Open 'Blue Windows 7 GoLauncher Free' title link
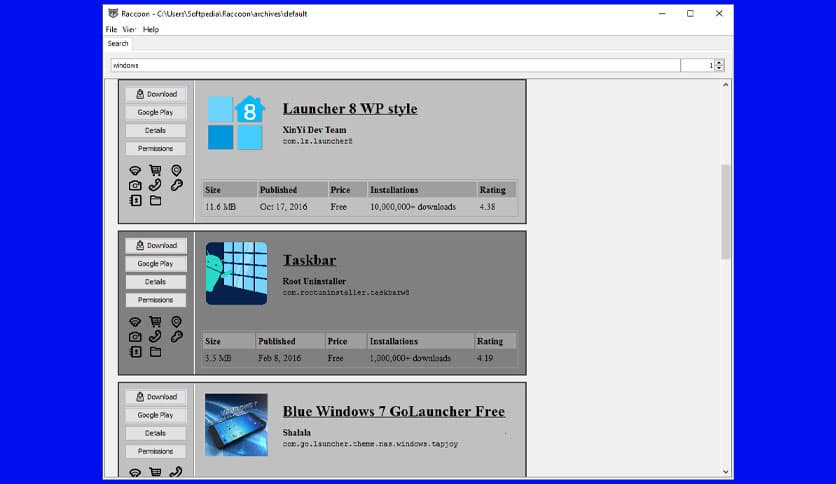The width and height of the screenshot is (836, 484). pyautogui.click(x=393, y=411)
